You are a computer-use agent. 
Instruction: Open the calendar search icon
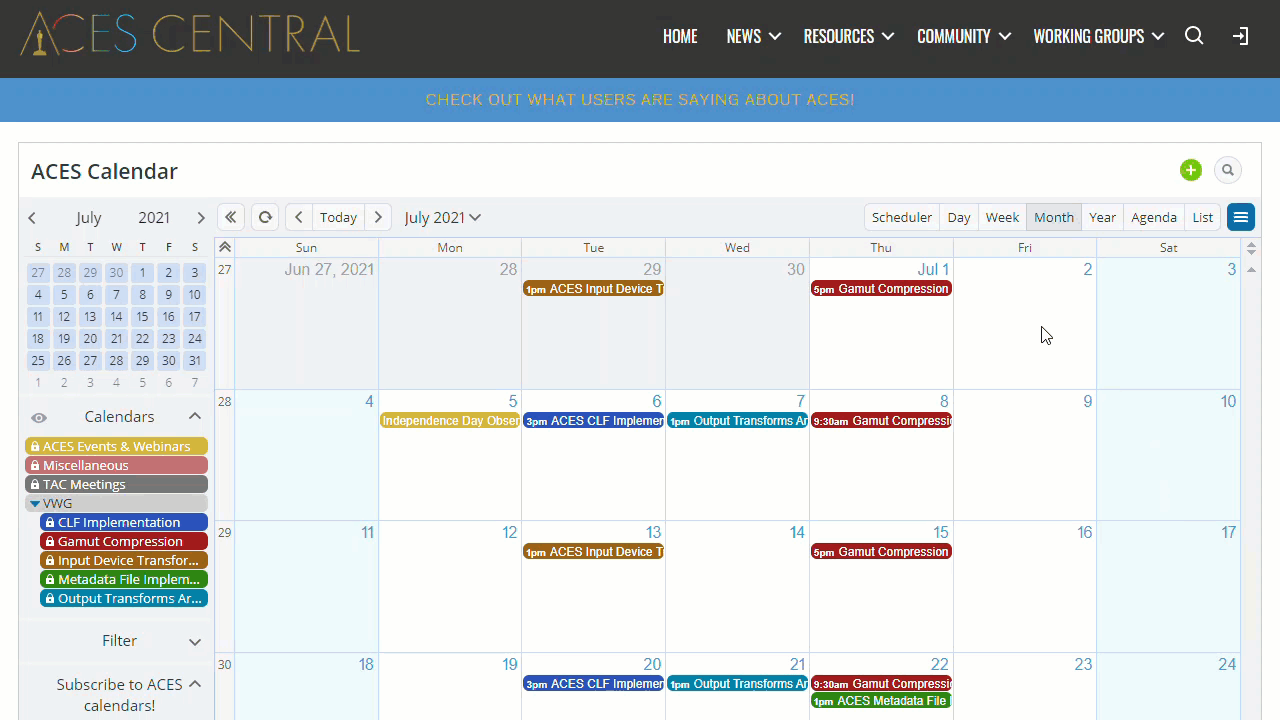[x=1228, y=170]
